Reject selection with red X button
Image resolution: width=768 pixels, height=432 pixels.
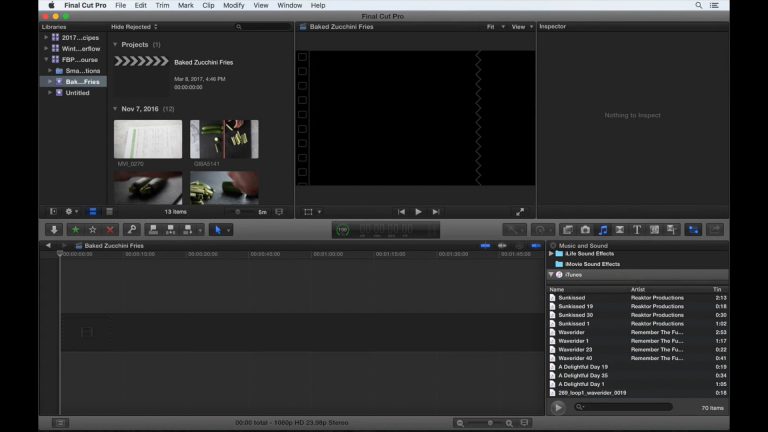pos(110,230)
